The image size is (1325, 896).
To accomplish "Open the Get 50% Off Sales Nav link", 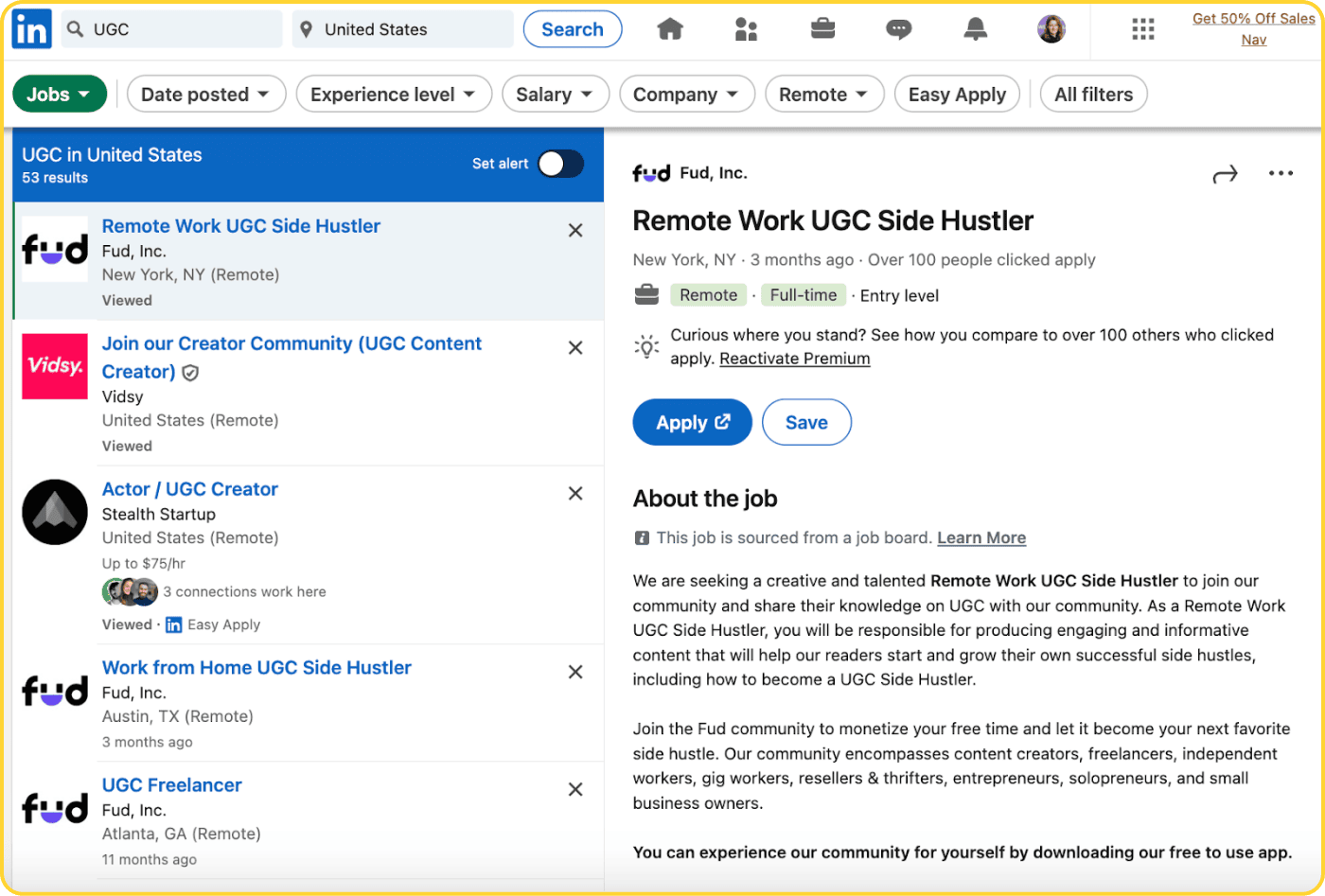I will [x=1253, y=28].
